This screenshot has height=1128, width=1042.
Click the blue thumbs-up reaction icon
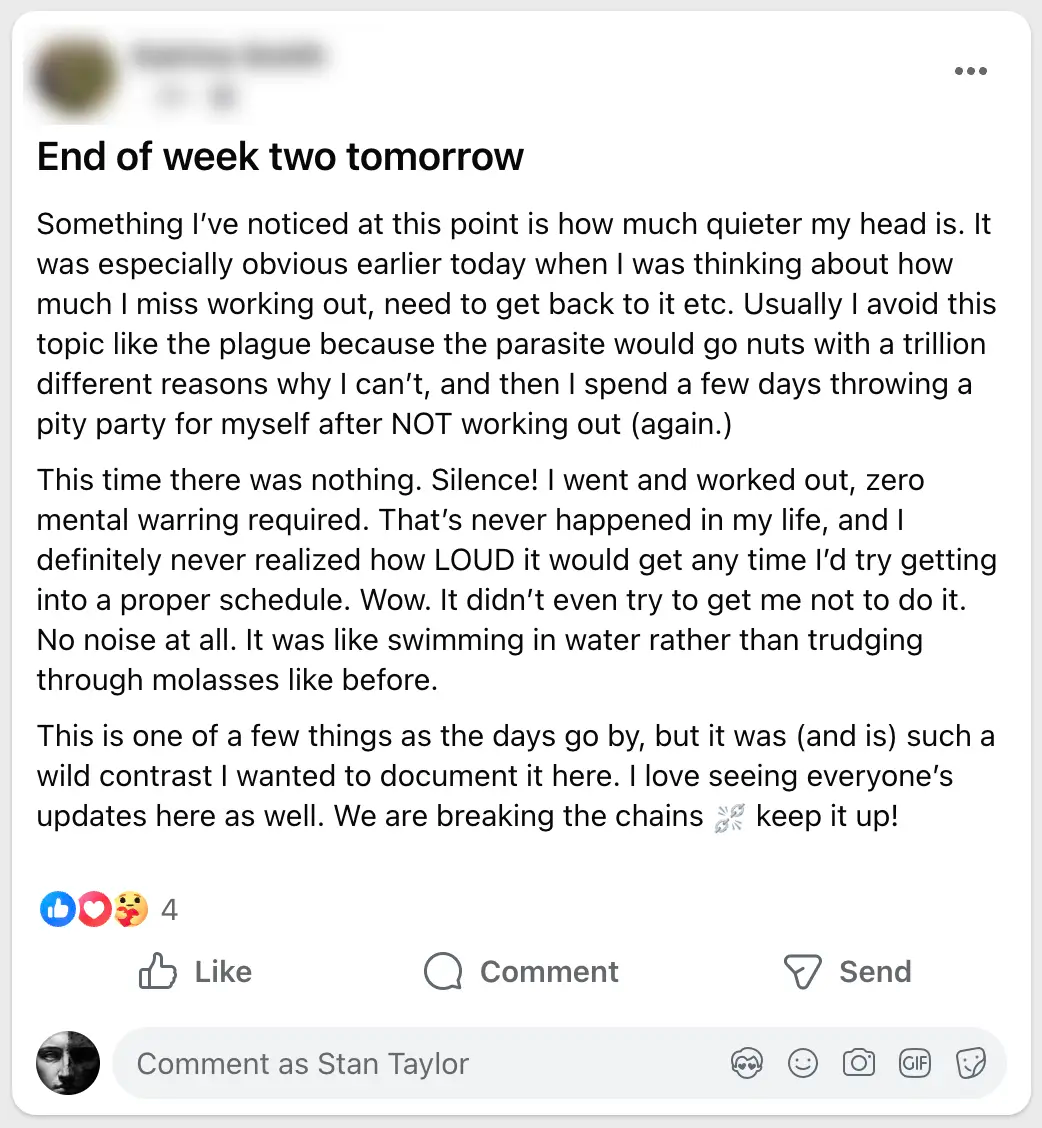click(57, 909)
